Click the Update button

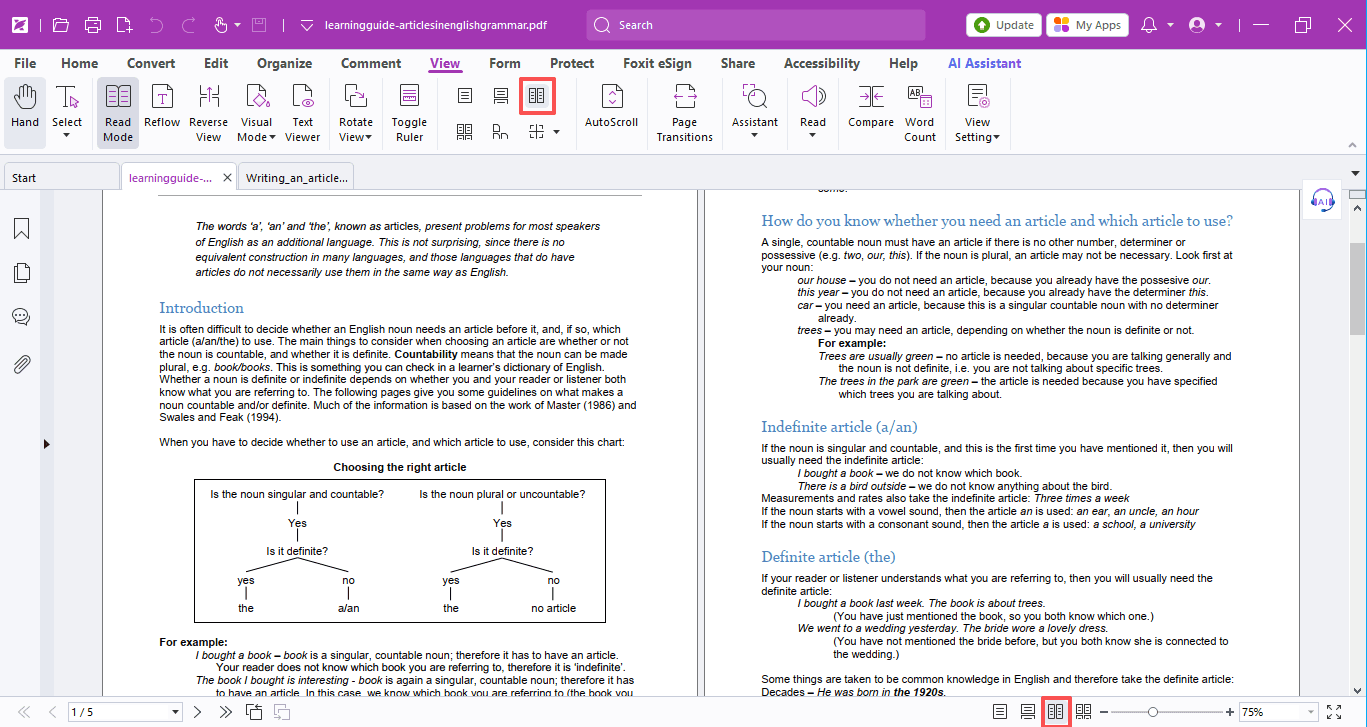coord(1004,25)
